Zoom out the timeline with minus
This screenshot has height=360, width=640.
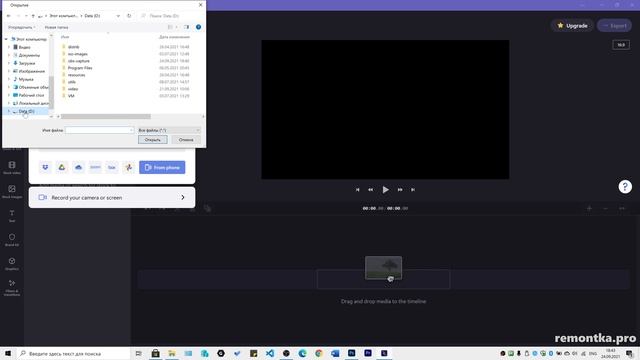tap(605, 209)
